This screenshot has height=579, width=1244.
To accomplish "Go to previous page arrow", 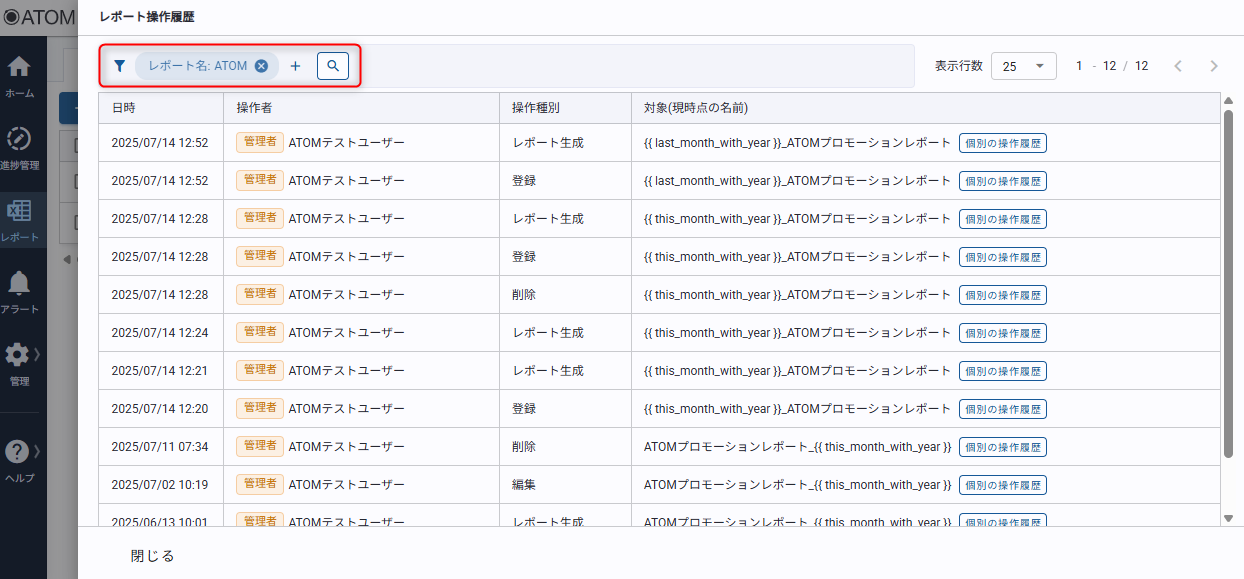I will (x=1177, y=66).
